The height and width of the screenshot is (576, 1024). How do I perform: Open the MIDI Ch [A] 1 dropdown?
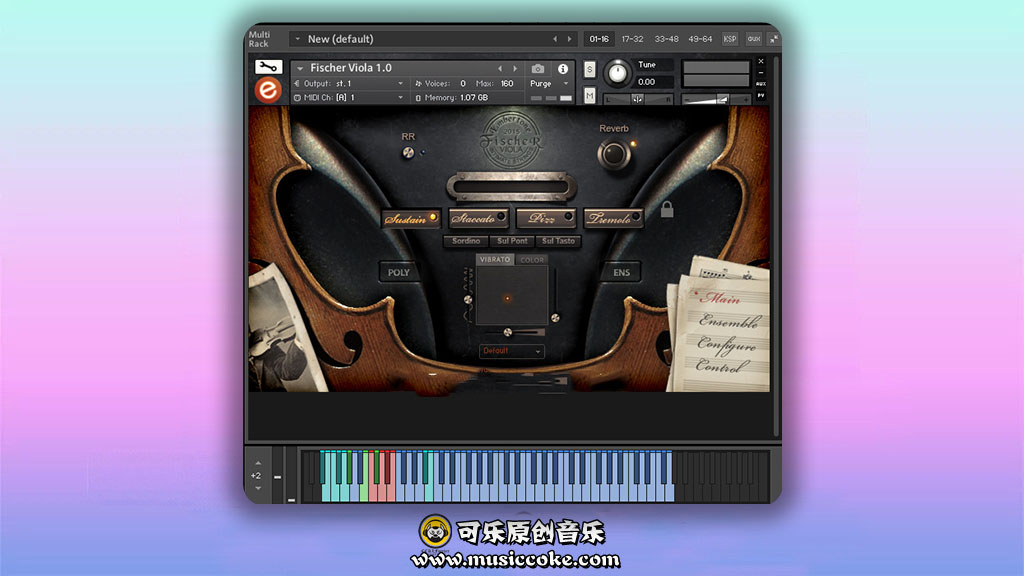[349, 97]
